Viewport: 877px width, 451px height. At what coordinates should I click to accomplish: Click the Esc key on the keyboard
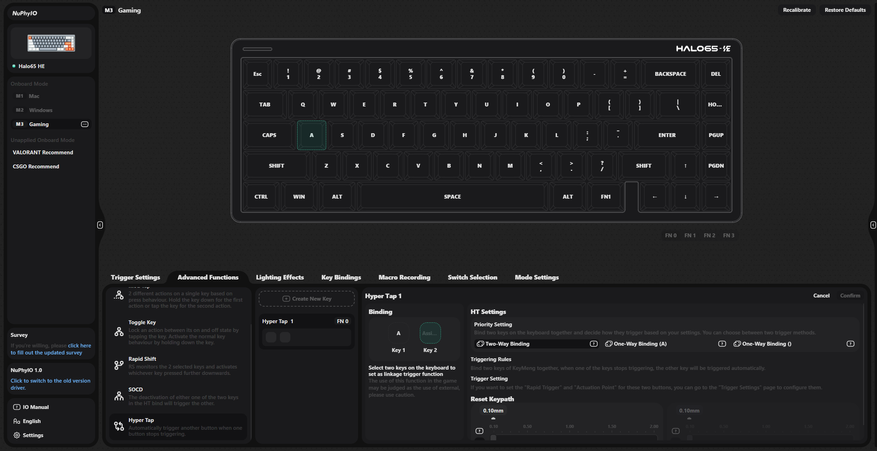(257, 74)
